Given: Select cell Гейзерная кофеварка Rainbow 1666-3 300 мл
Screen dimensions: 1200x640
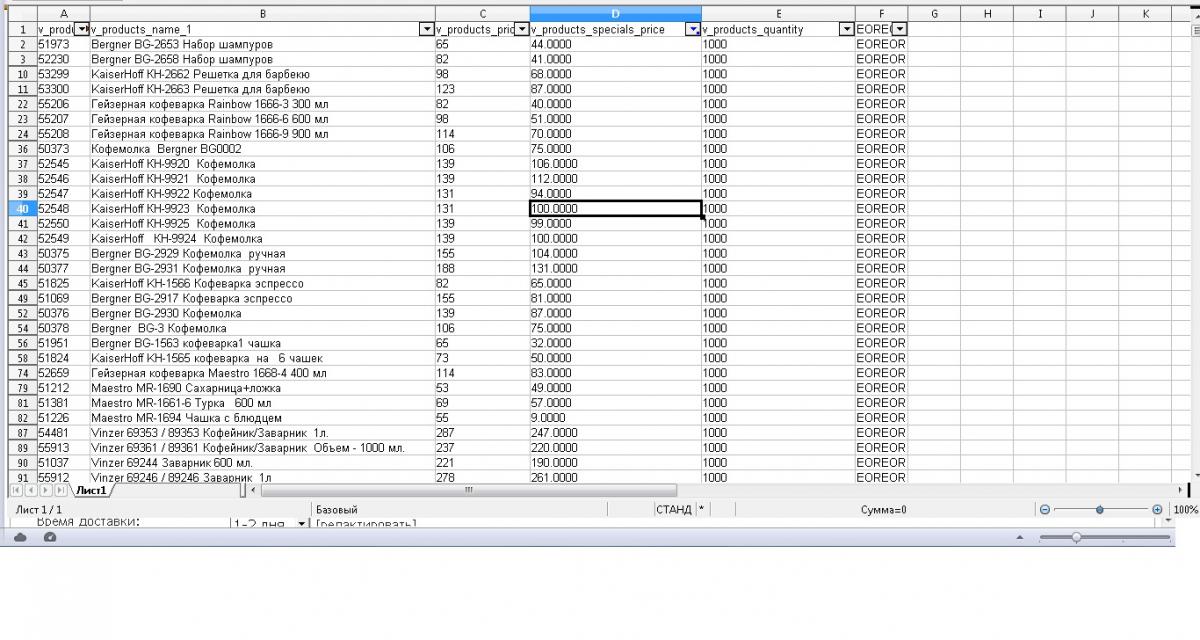Looking at the screenshot, I should pos(262,104).
